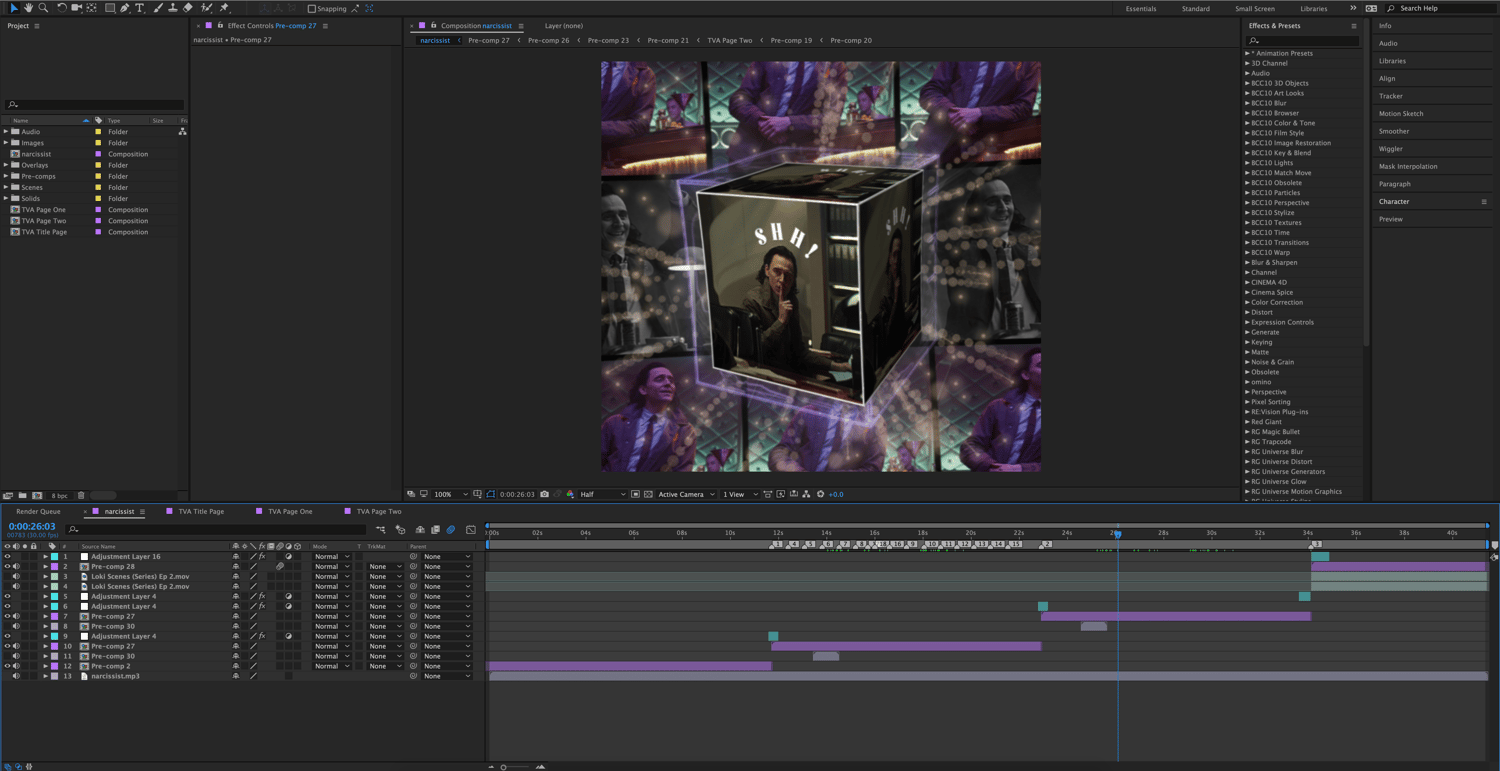The image size is (1500, 771).
Task: Open the Active Camera view dropdown
Action: coord(687,494)
